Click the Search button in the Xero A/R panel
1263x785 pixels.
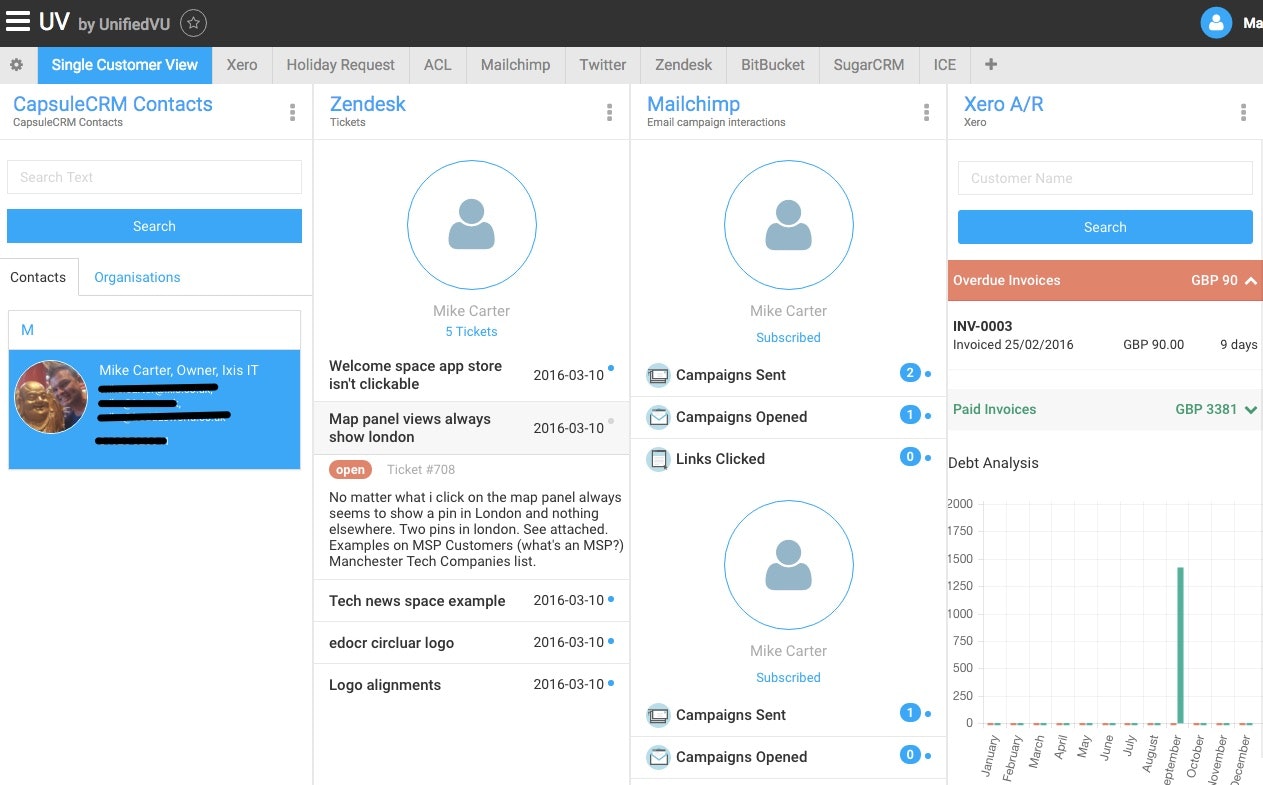tap(1104, 227)
